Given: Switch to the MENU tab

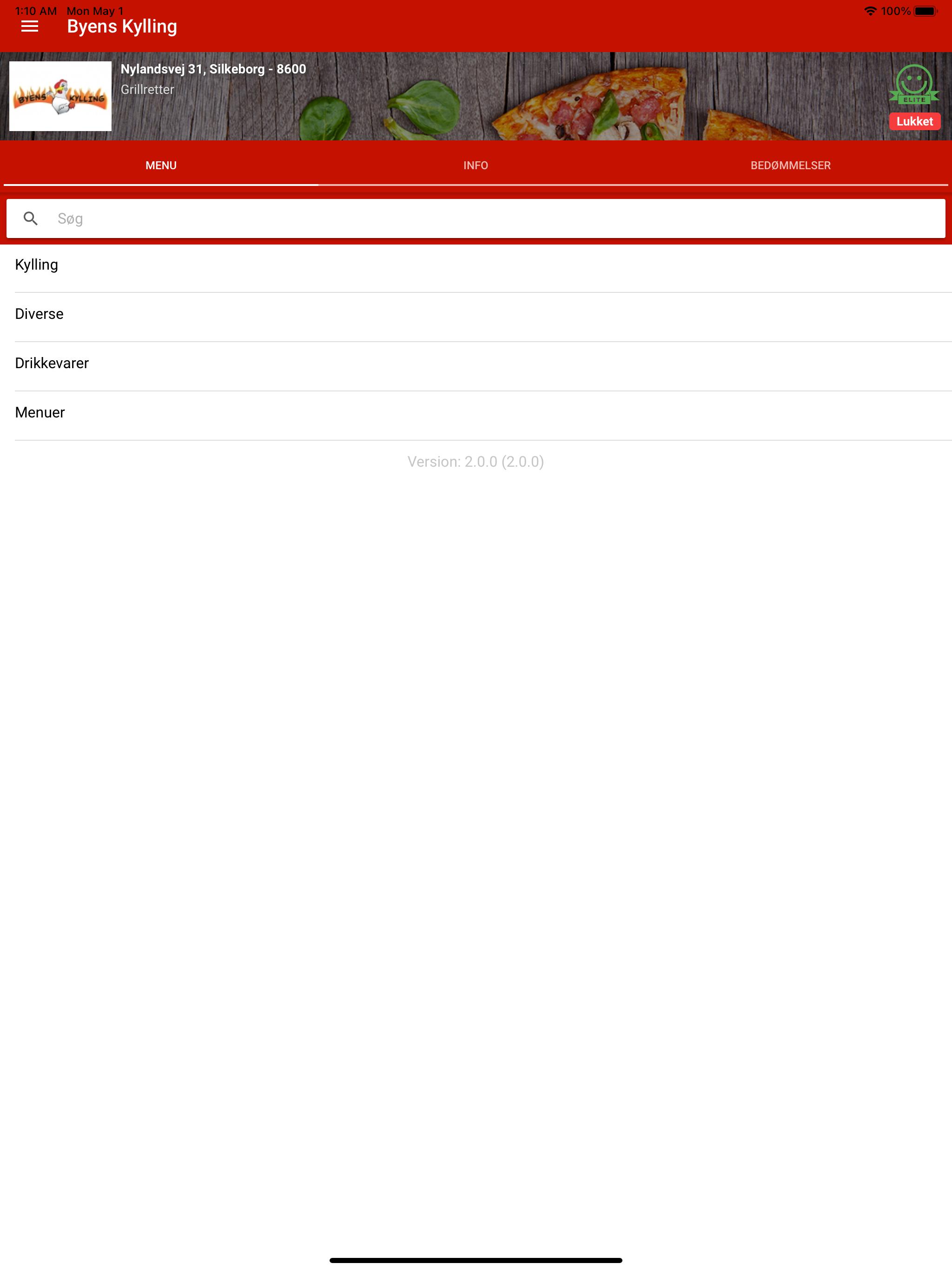Looking at the screenshot, I should tap(161, 165).
